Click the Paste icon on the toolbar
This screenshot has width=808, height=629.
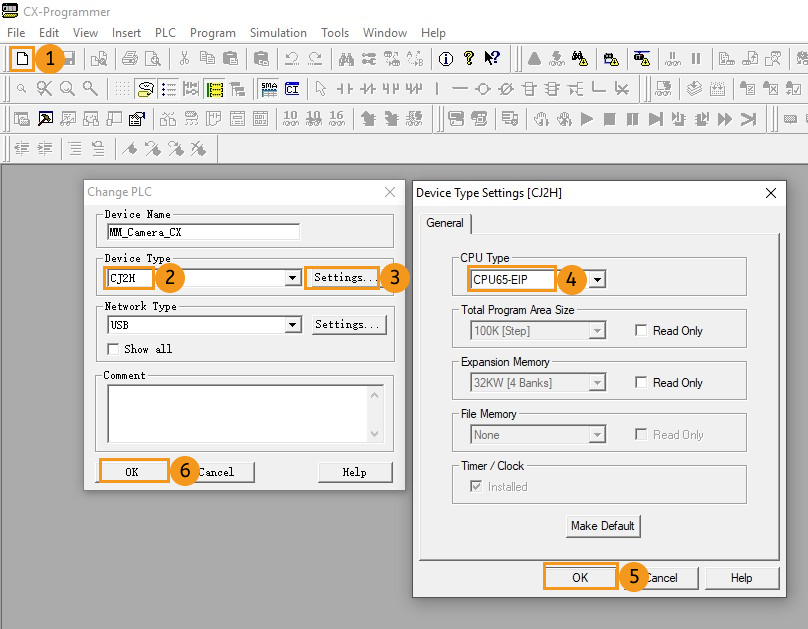tap(229, 57)
